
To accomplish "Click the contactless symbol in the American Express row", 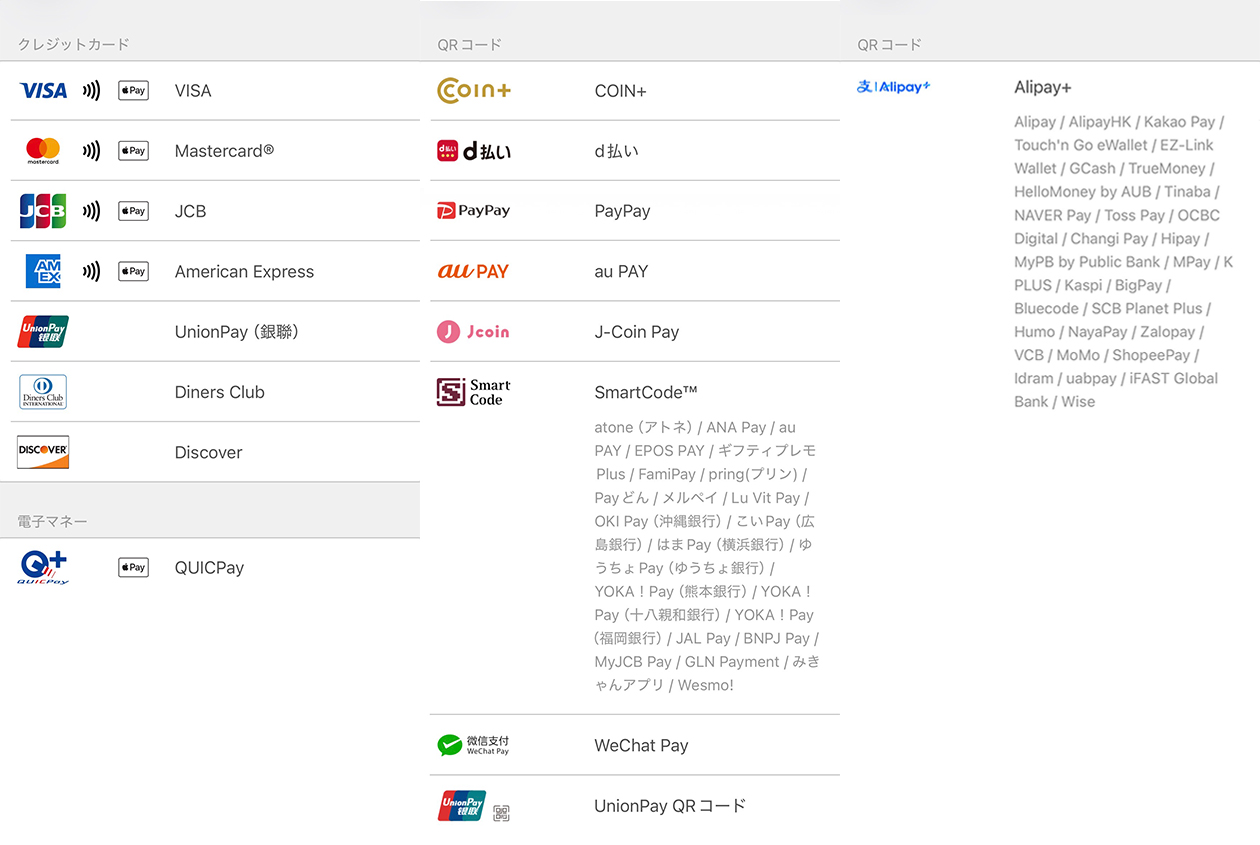I will (91, 271).
